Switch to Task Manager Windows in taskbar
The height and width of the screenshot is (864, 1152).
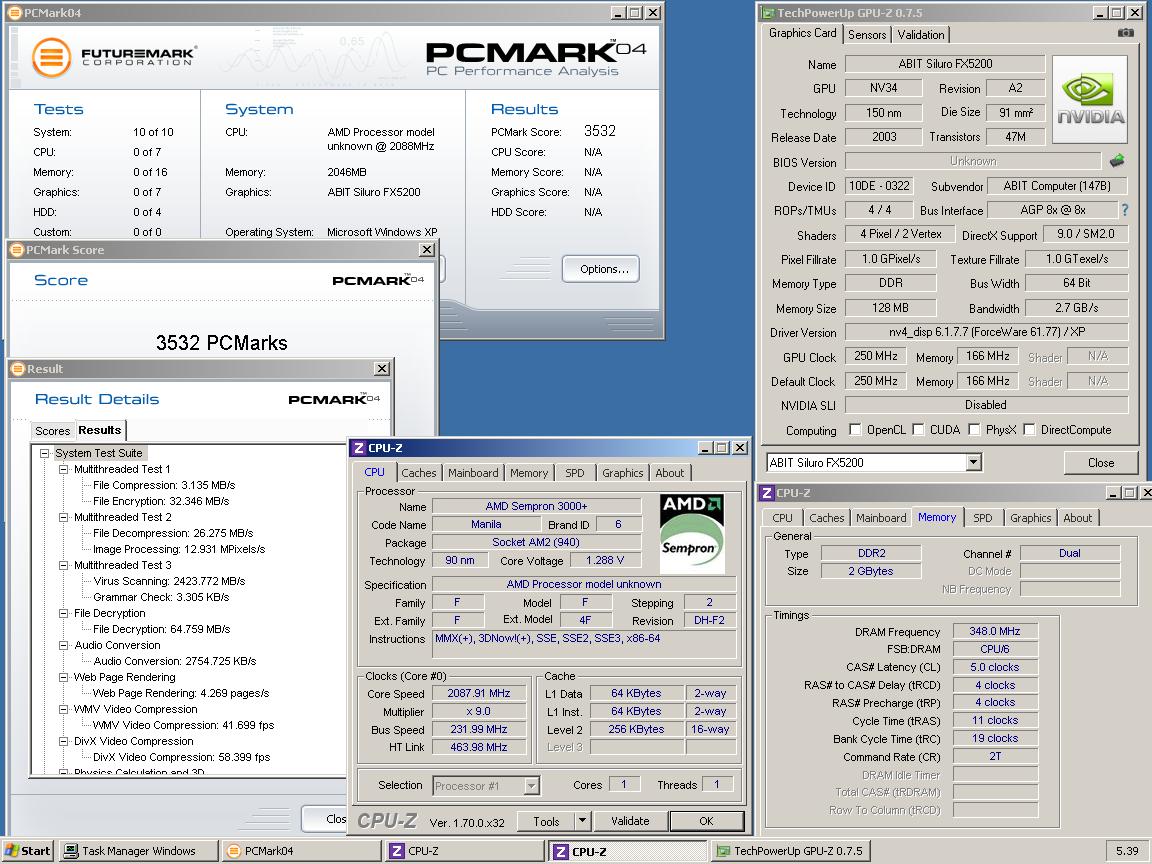click(139, 851)
